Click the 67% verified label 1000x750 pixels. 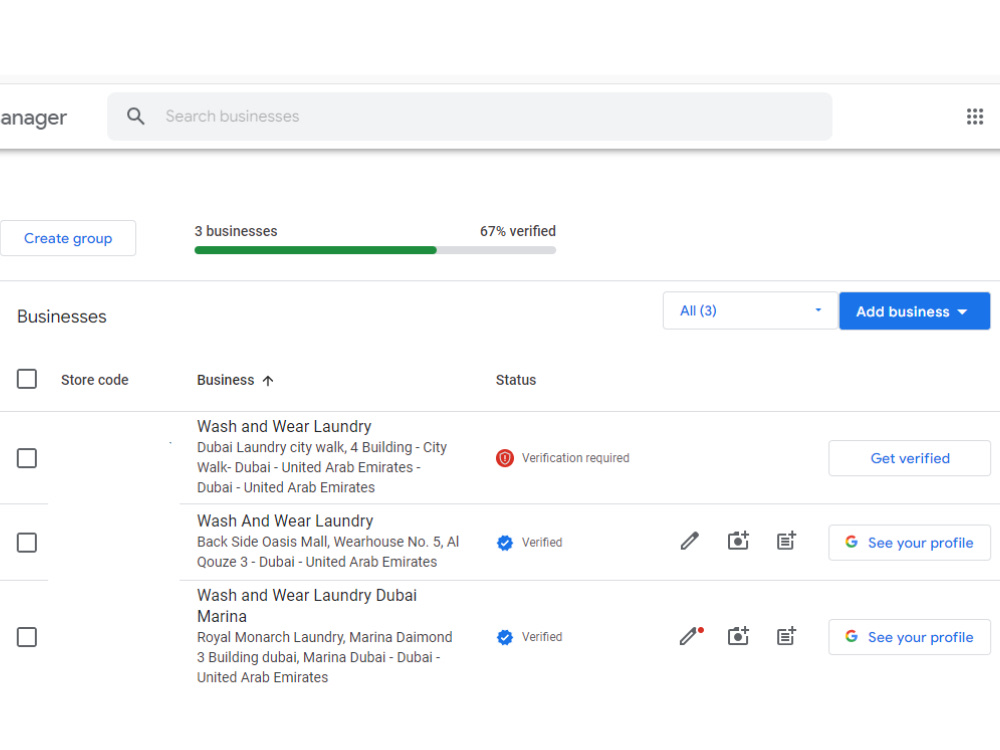(x=518, y=231)
